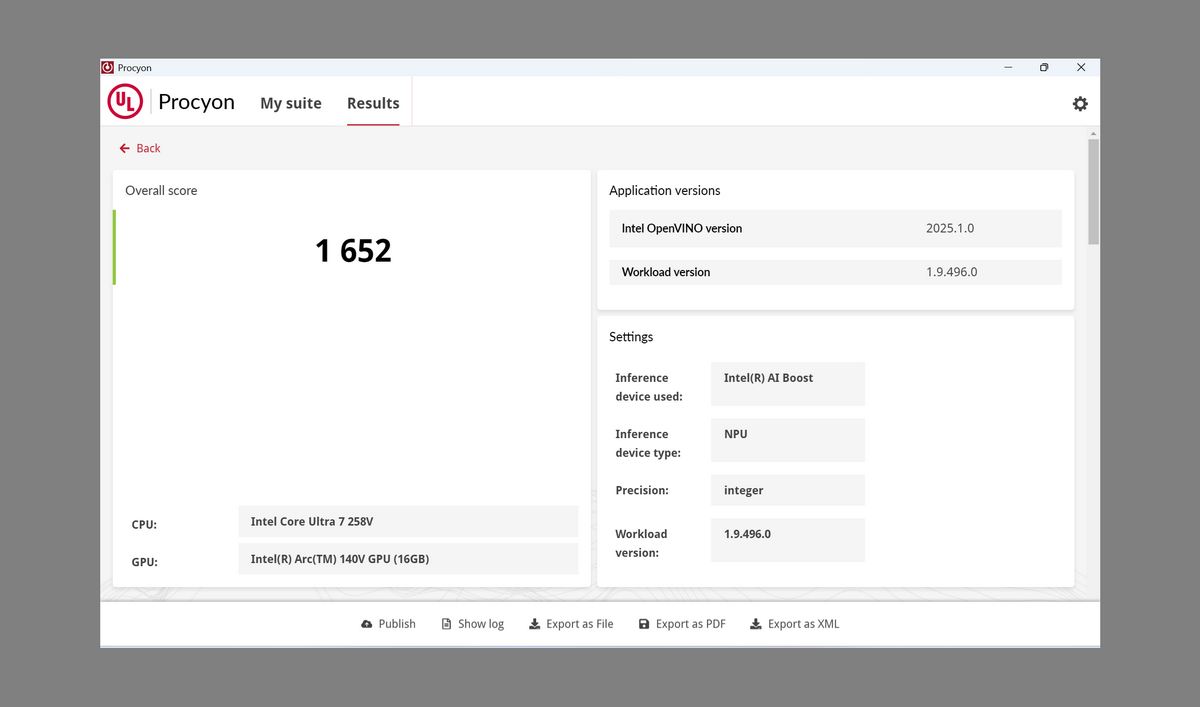Click the Procyon title bar app icon
Viewport: 1200px width, 707px height.
point(108,67)
